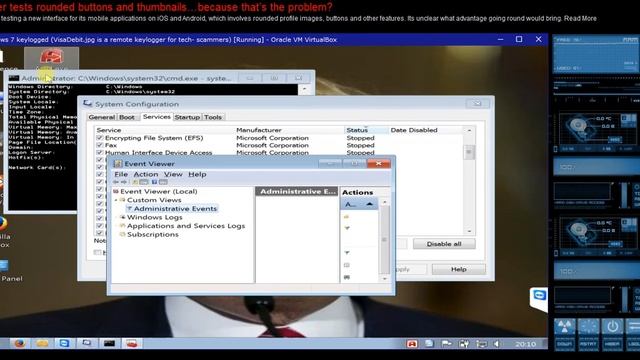Follow the Read More link at top
The height and width of the screenshot is (360, 640).
click(x=580, y=18)
